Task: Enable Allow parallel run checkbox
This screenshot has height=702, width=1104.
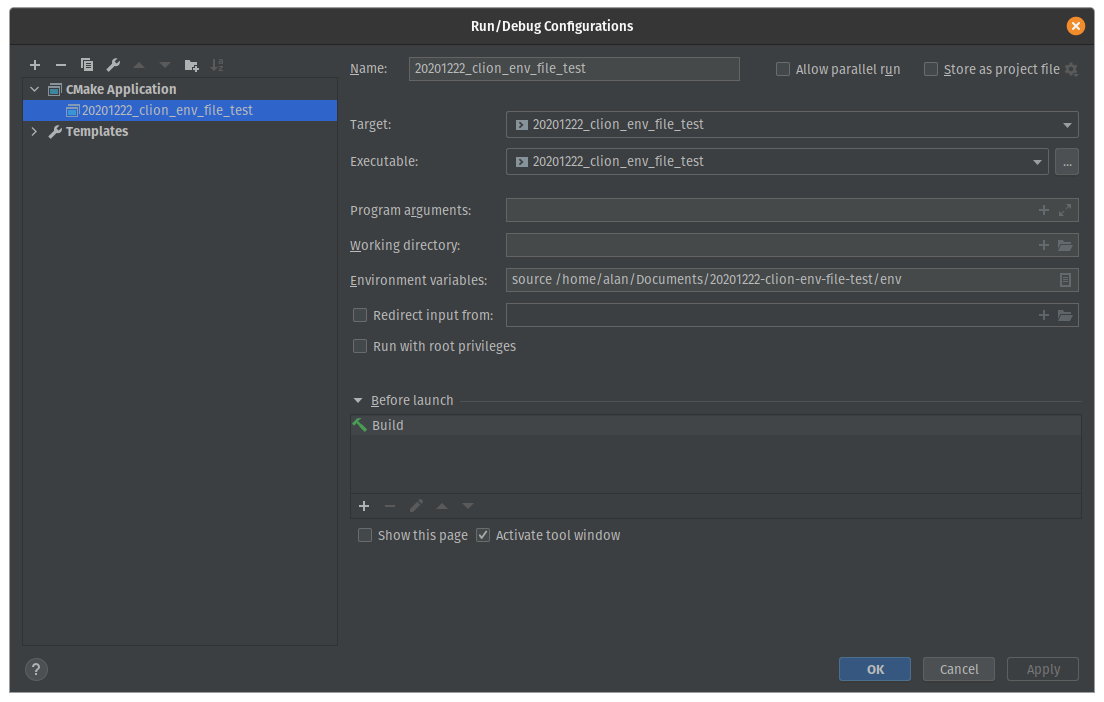Action: tap(783, 69)
